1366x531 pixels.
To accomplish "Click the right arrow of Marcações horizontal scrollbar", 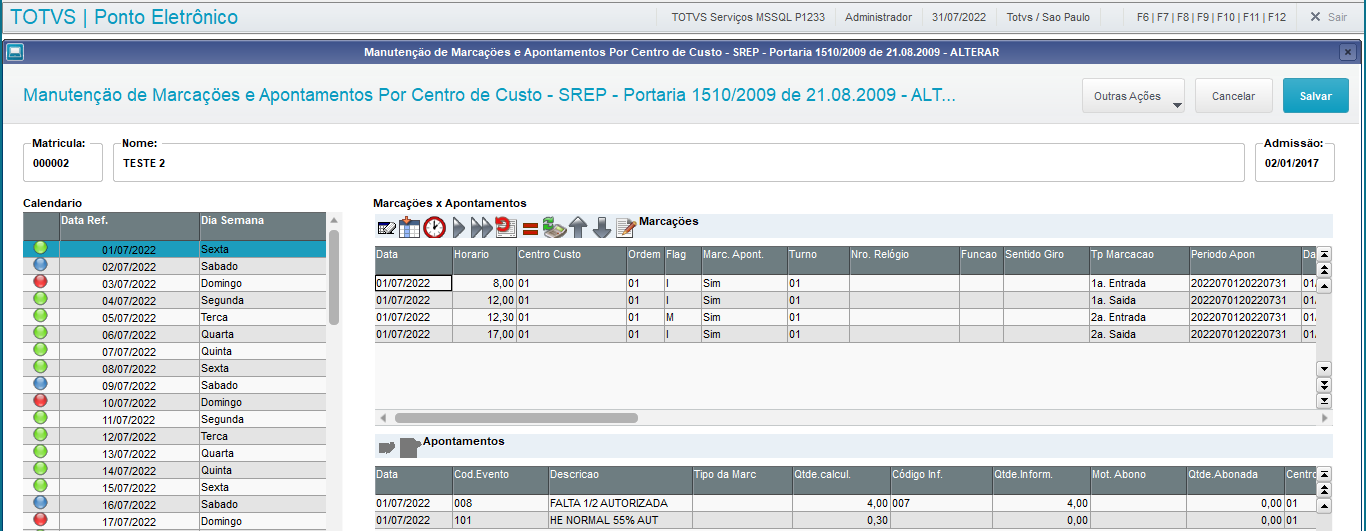I will pos(1326,418).
